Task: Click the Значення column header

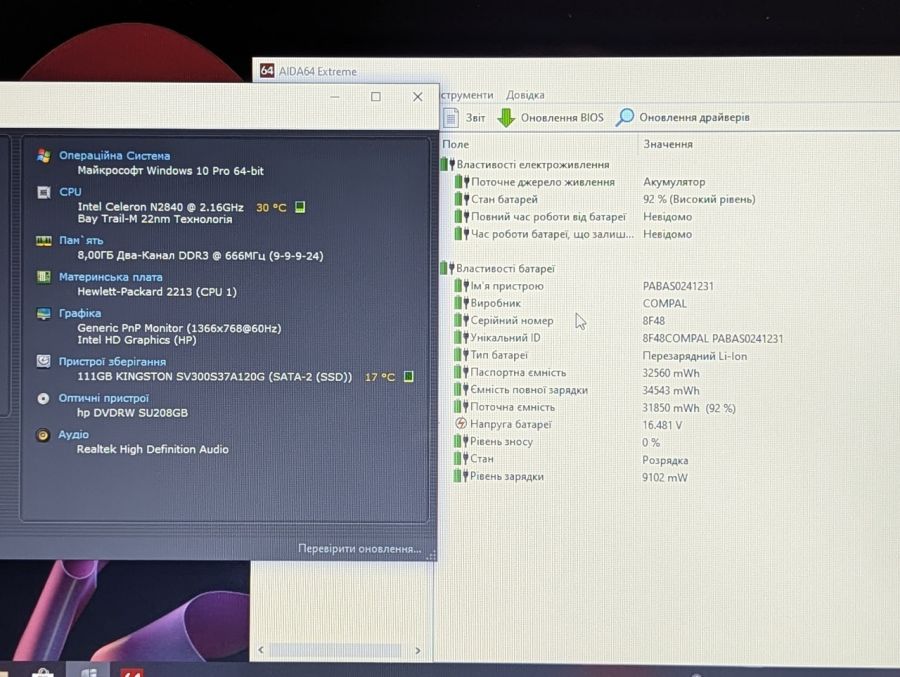Action: coord(668,144)
